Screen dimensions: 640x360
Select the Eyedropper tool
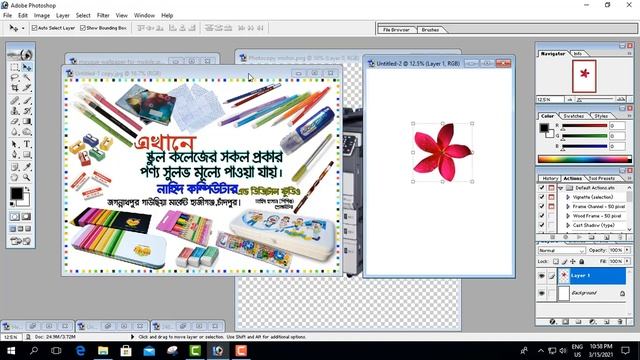pyautogui.click(x=27, y=167)
